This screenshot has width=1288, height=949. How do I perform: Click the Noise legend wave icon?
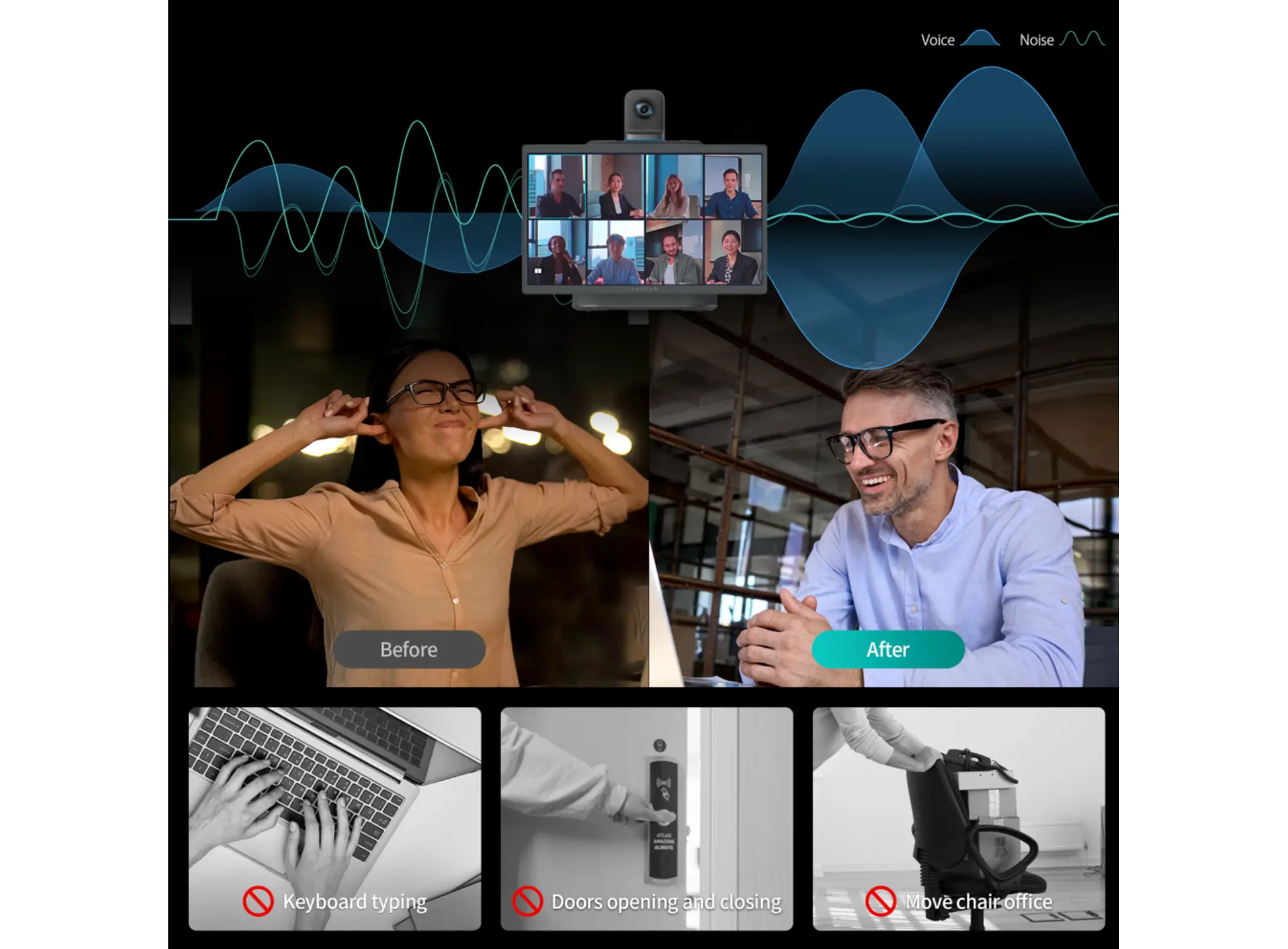[1082, 39]
